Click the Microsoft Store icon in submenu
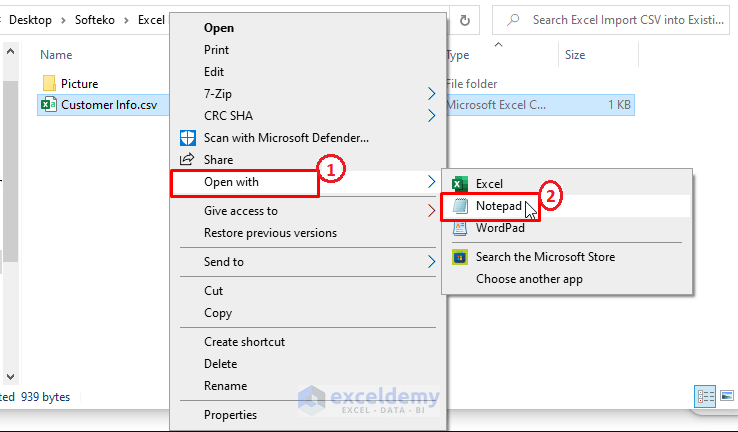738x432 pixels. [x=460, y=257]
